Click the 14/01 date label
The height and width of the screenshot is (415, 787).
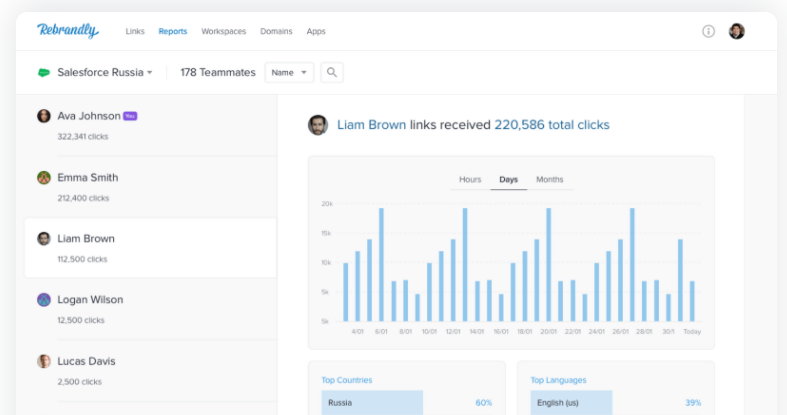click(477, 332)
